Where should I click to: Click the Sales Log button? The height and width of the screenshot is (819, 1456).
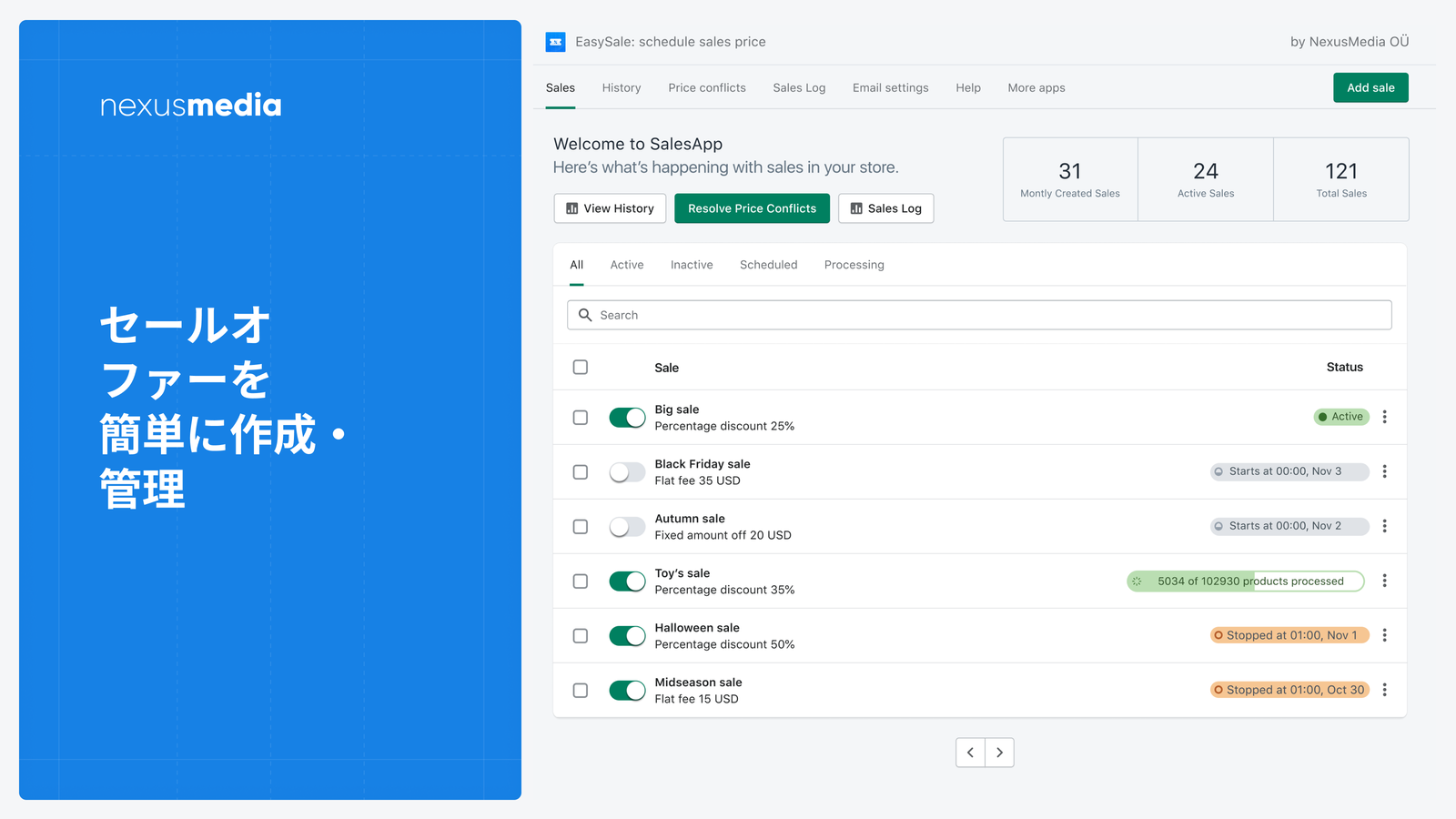885,208
